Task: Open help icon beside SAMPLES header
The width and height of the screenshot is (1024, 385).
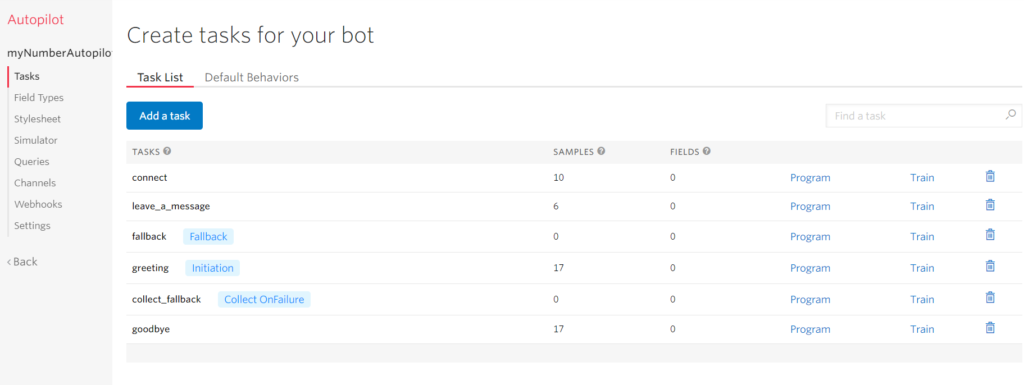Action: click(x=601, y=151)
